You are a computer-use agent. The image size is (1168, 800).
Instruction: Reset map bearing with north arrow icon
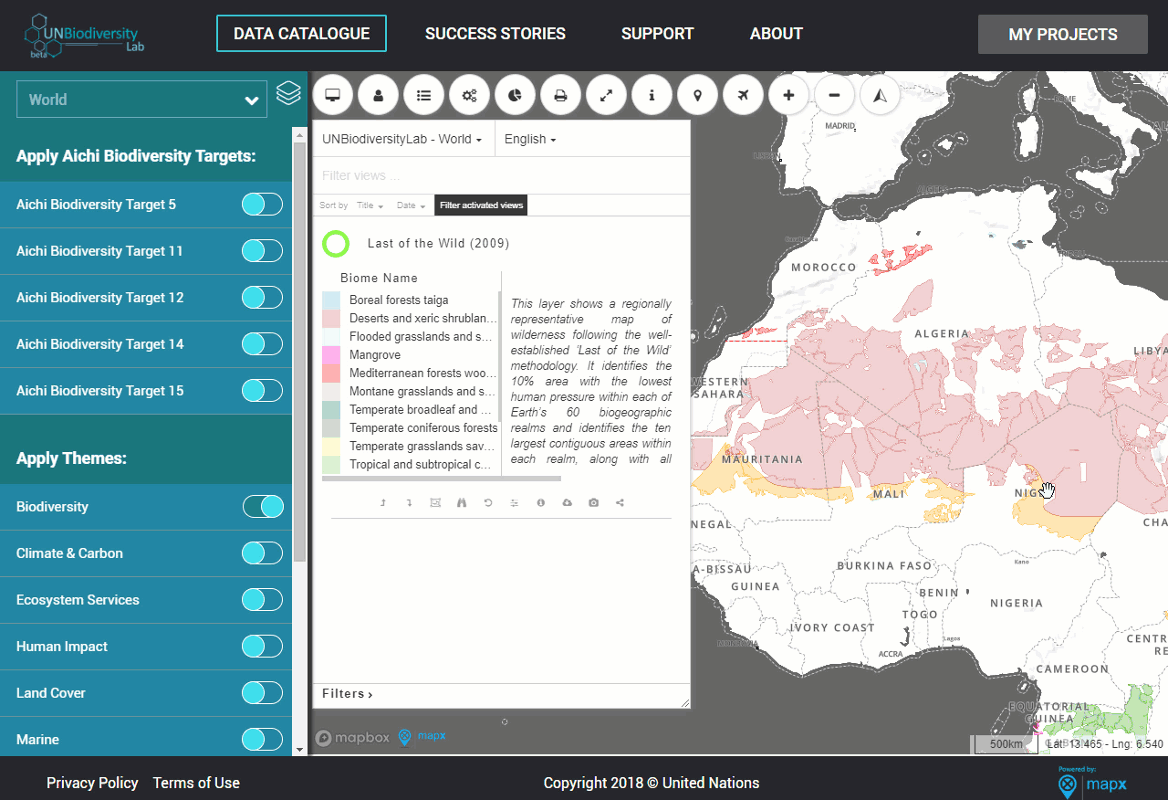[880, 95]
